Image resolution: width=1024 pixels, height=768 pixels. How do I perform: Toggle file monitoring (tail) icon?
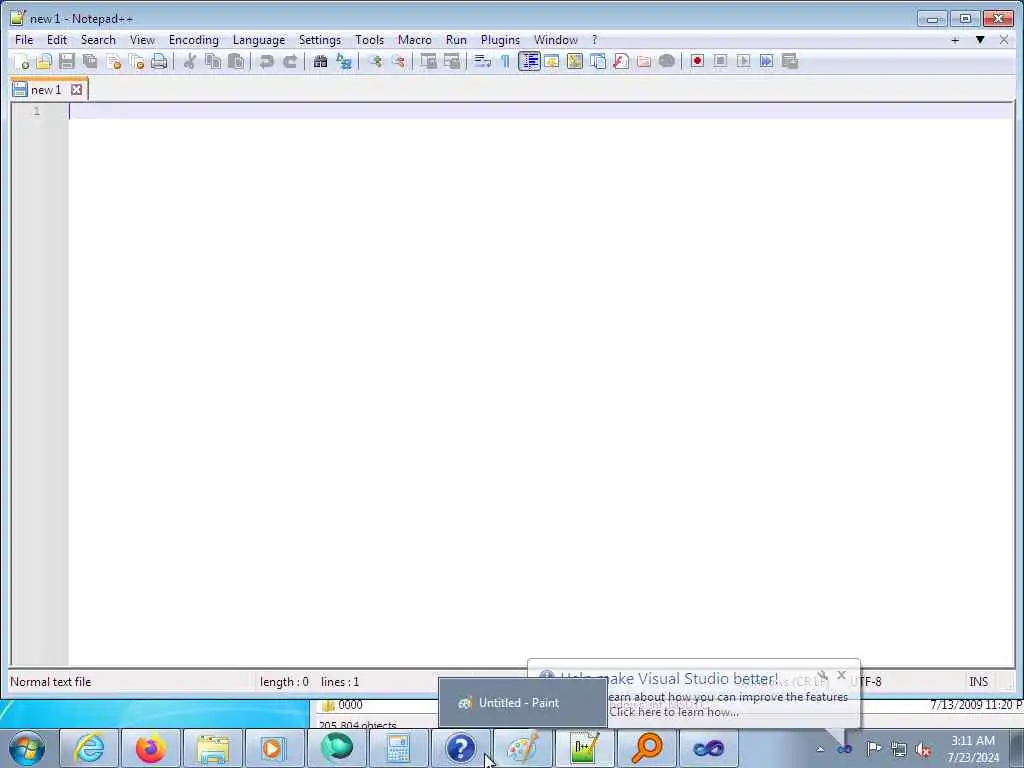coord(667,61)
